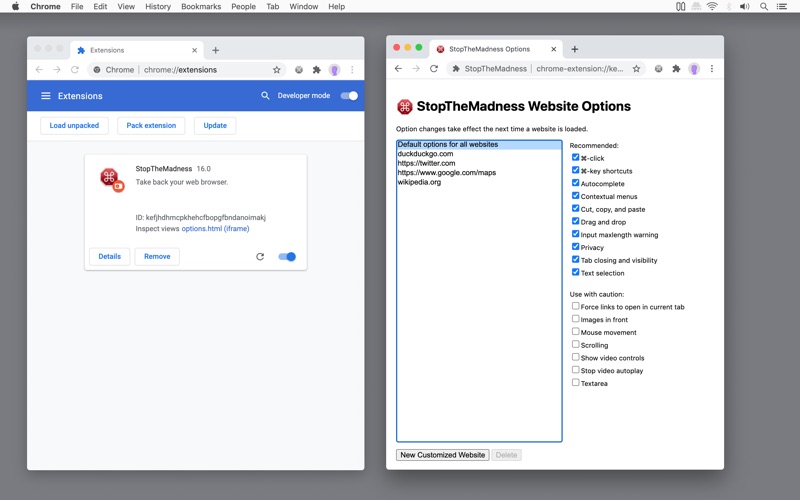Inspect the options.html (iframe) view link
Screen dimensions: 800x500
tap(215, 229)
